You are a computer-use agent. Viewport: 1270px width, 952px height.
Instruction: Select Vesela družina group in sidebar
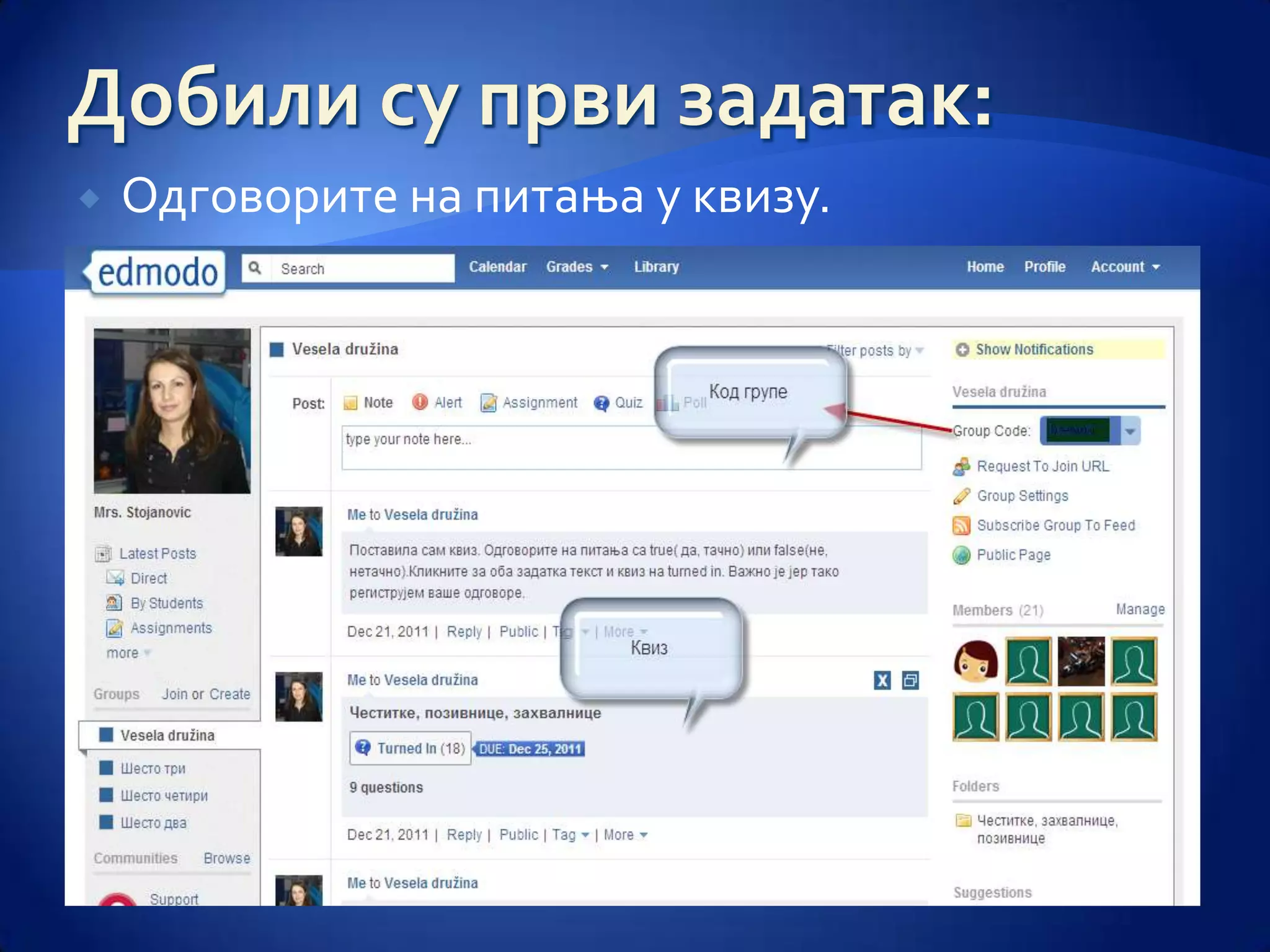tap(169, 735)
